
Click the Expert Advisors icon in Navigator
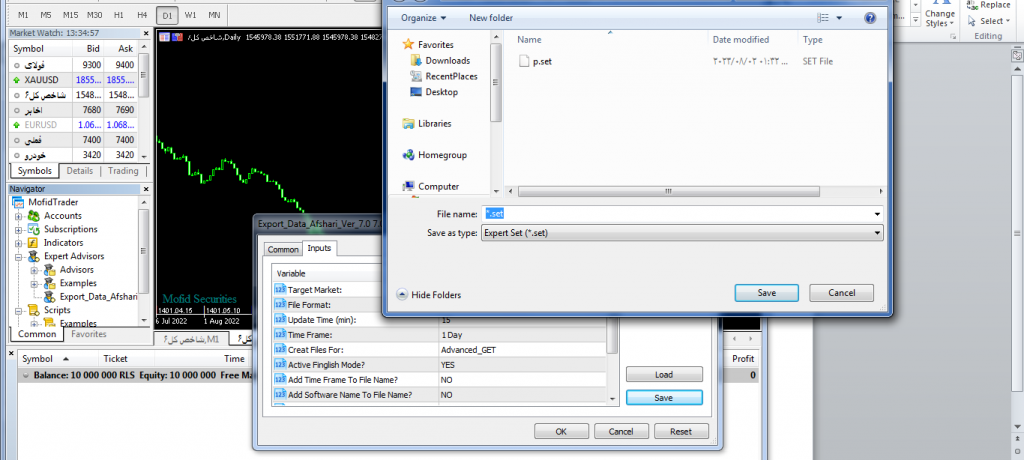(33, 257)
